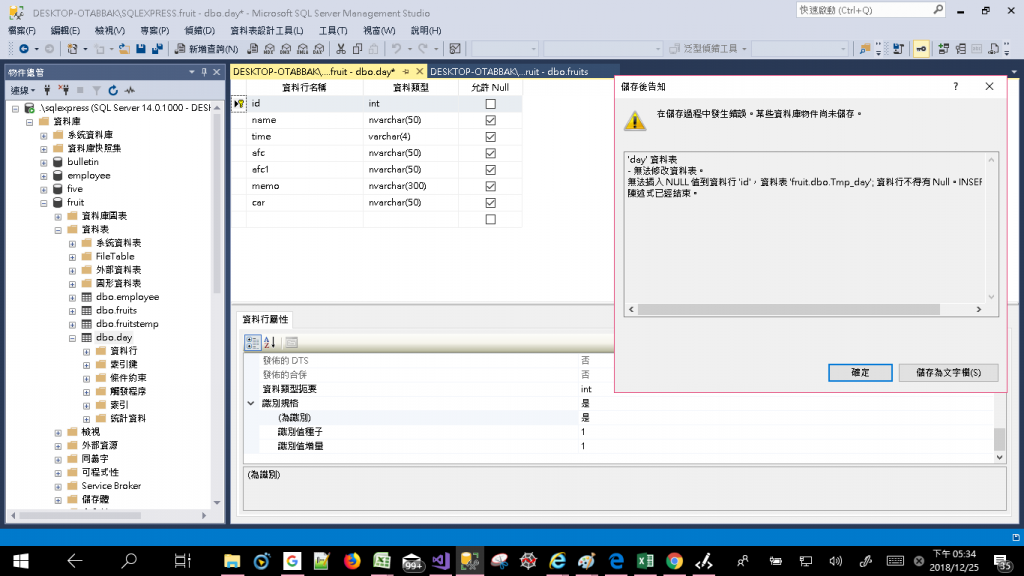Screen dimensions: 1024x576
Task: Open the 資料表設計工具(L) menu
Action: (x=266, y=31)
